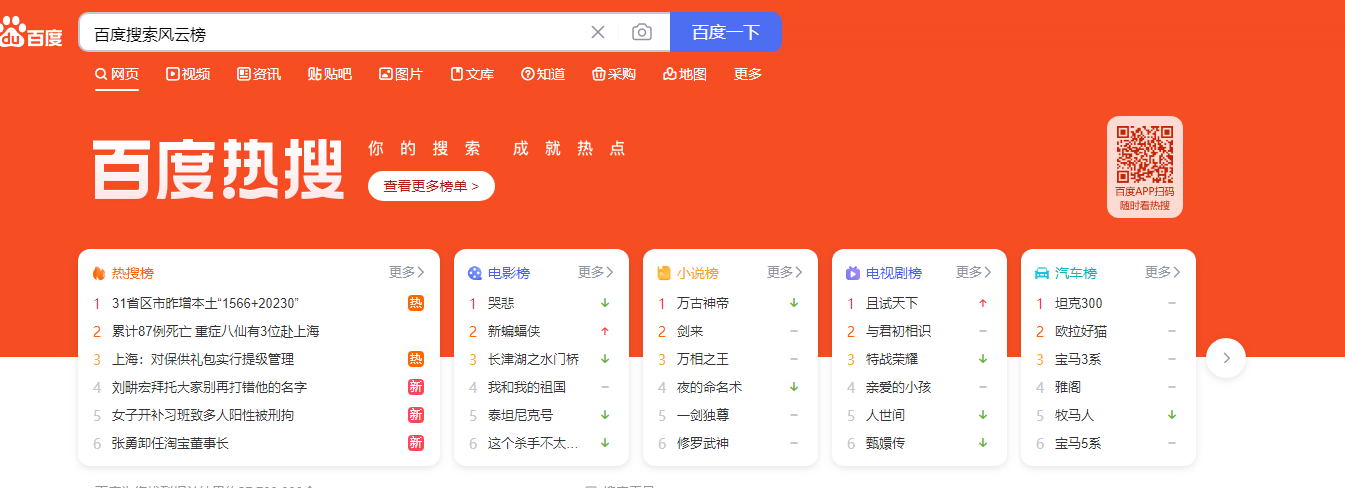The width and height of the screenshot is (1345, 488).
Task: Click the 查看更多榜单 button
Action: (431, 186)
